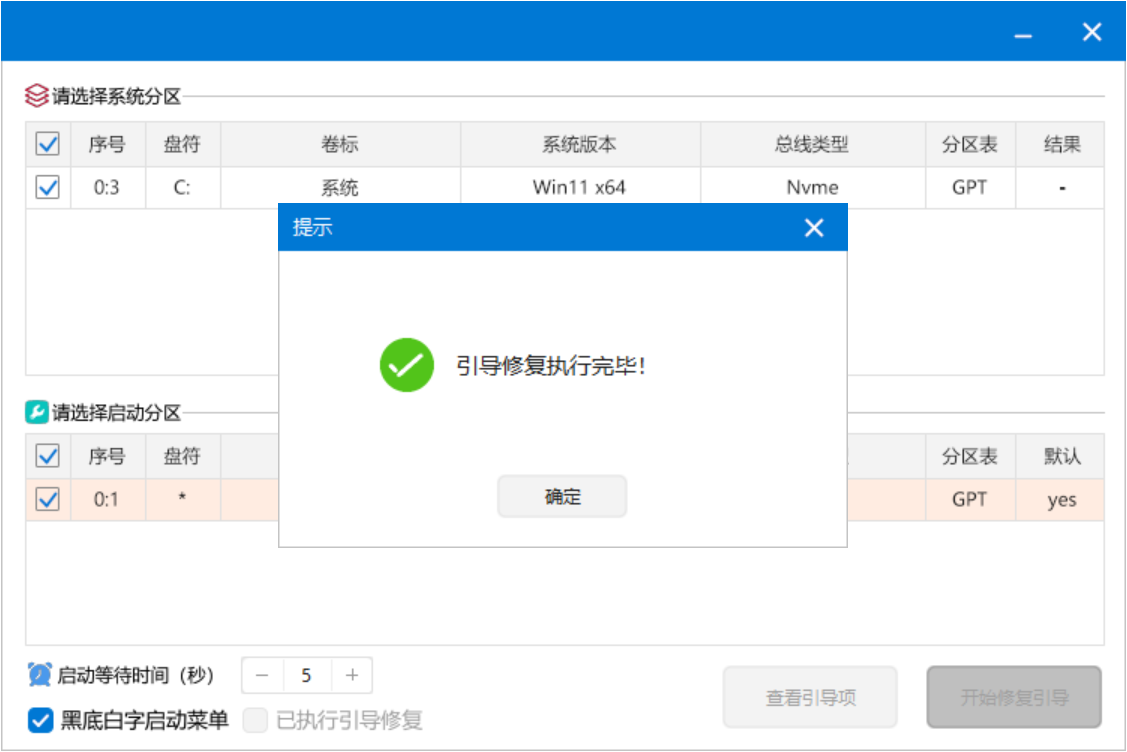The width and height of the screenshot is (1127, 752).
Task: Select the C: drive letter cell
Action: pos(183,188)
